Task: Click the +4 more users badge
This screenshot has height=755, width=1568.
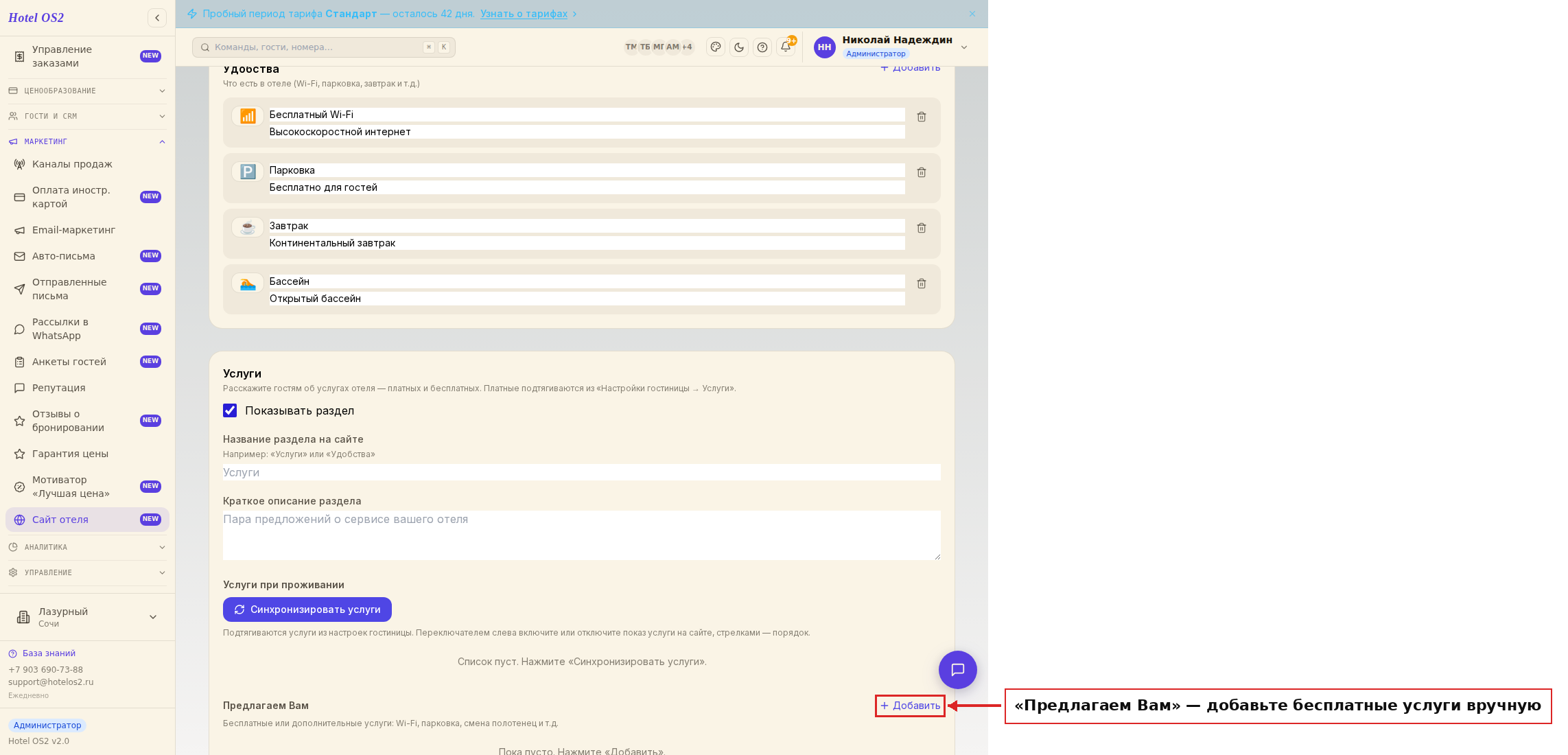Action: coord(687,47)
